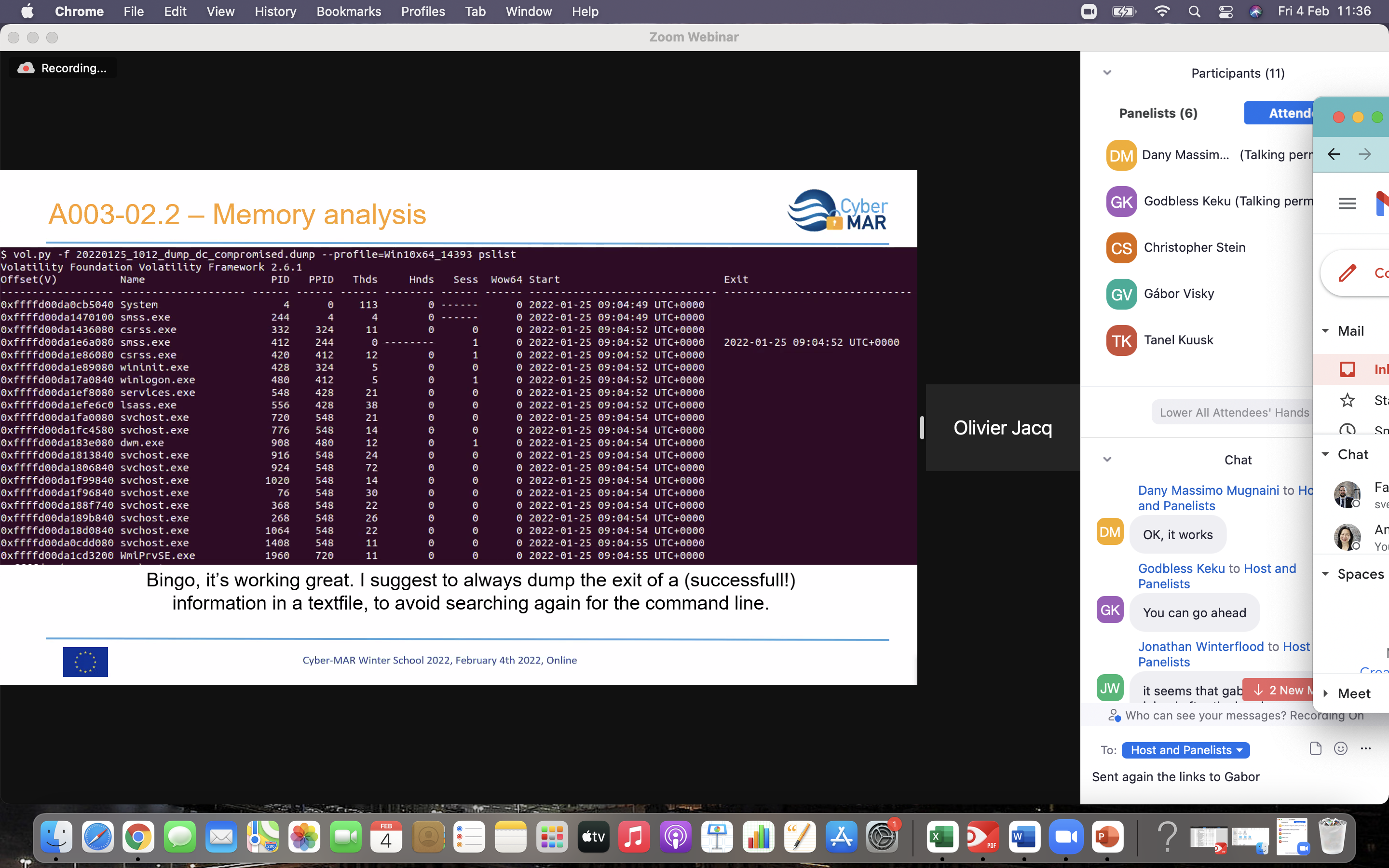Image resolution: width=1389 pixels, height=868 pixels.
Task: Open Zoom app in the dock
Action: tap(1066, 837)
